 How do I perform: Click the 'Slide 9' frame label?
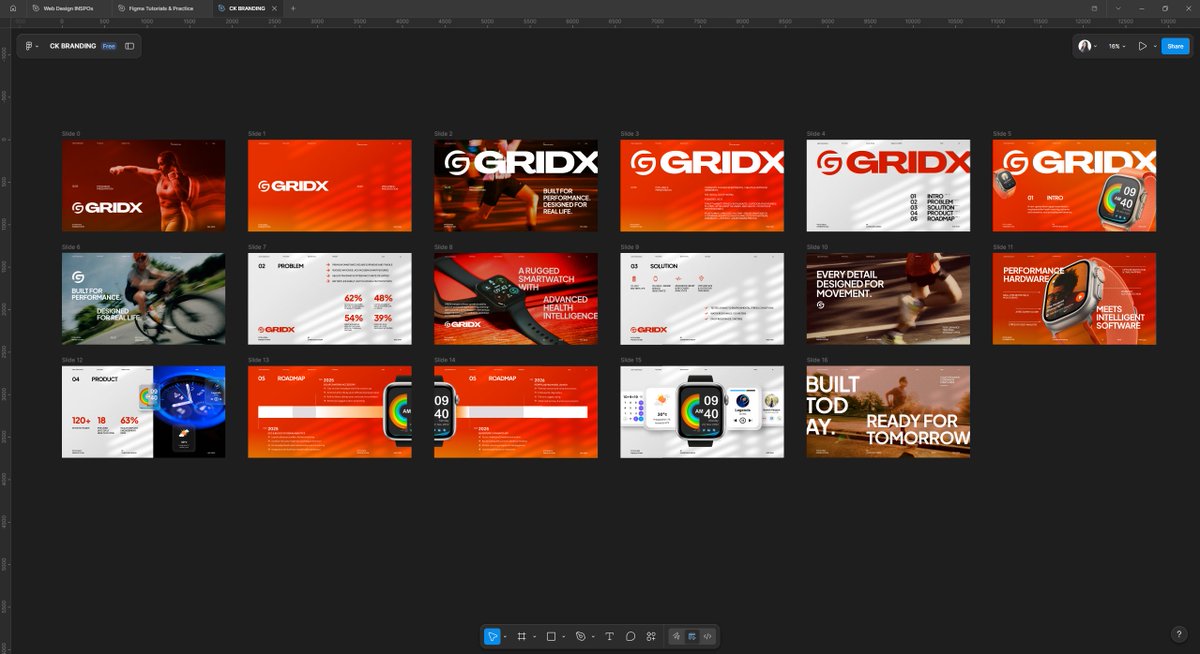coord(630,246)
